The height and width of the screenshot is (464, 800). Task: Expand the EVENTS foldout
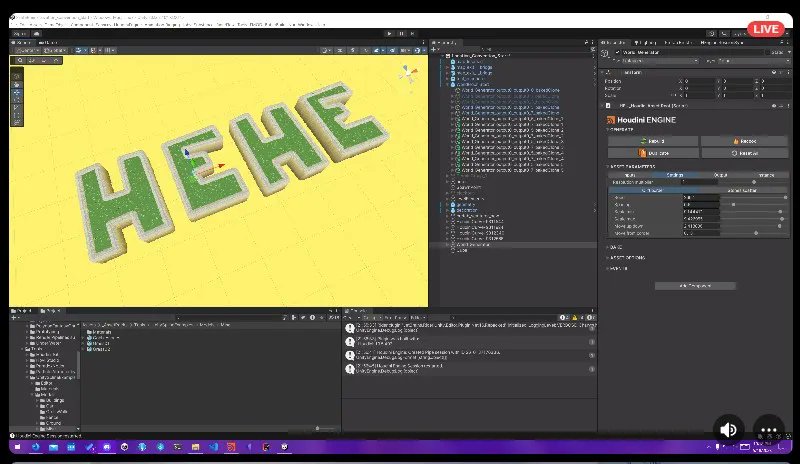[x=617, y=268]
